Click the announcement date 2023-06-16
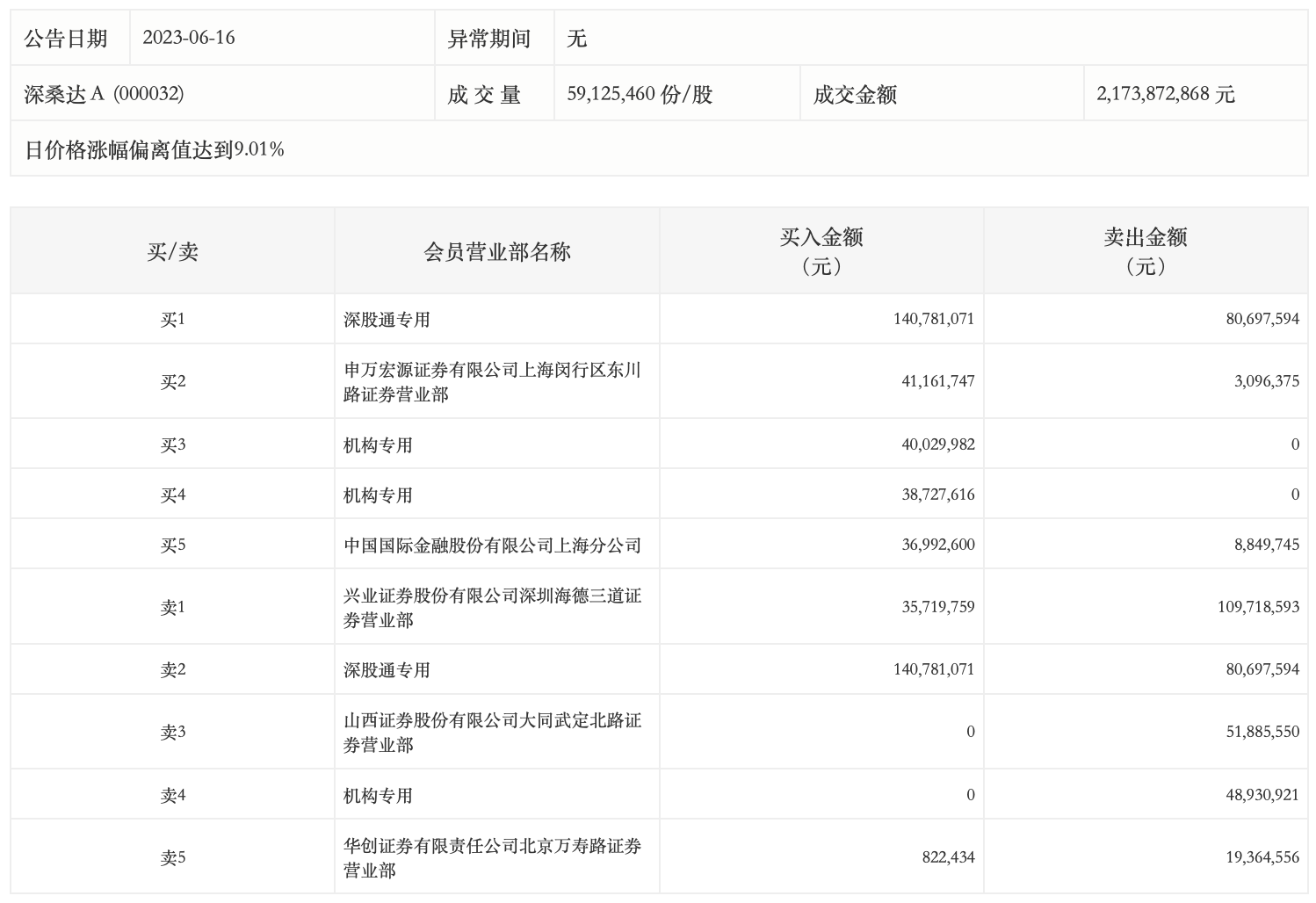1316x903 pixels. coord(189,38)
